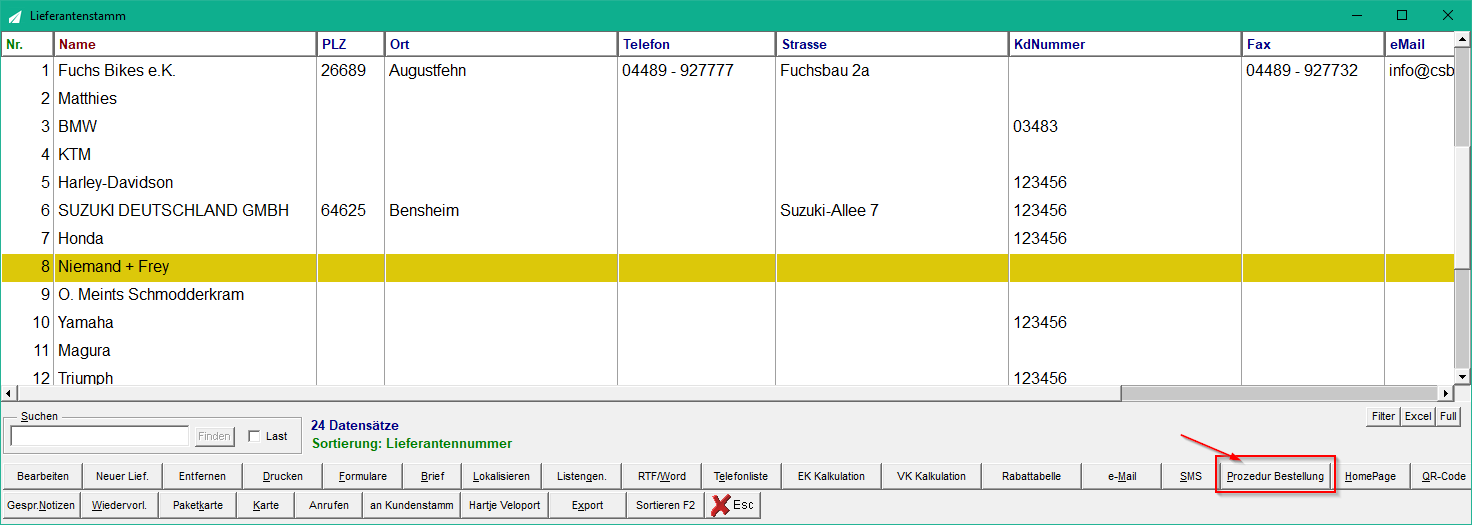Open Gespr.Notizen
This screenshot has width=1472, height=525.
(40, 505)
